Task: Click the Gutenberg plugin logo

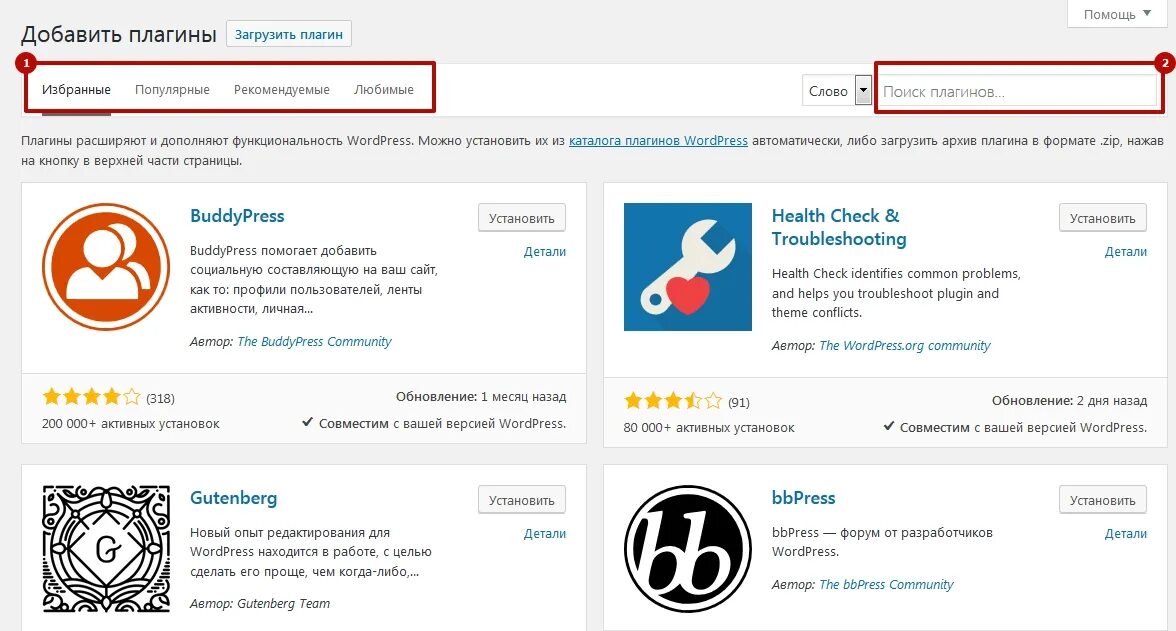Action: click(106, 548)
